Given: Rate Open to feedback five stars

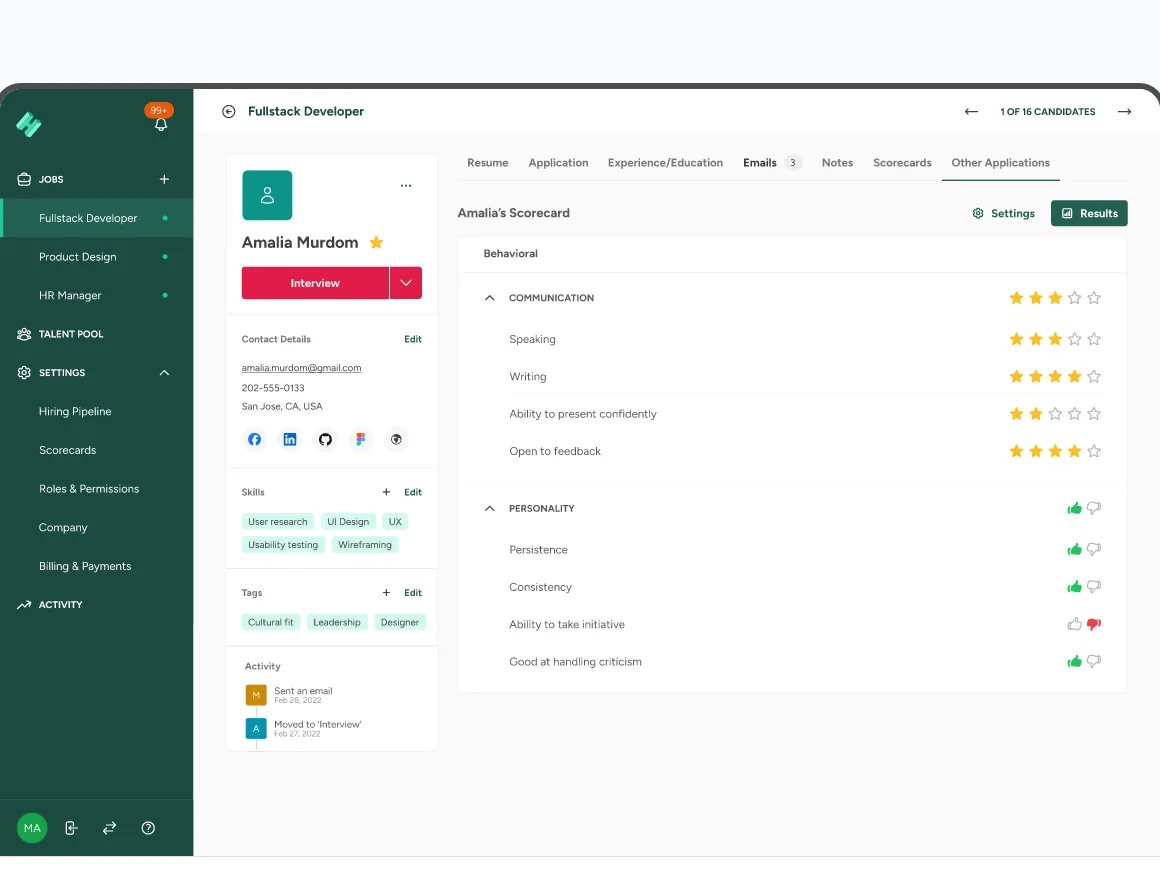Looking at the screenshot, I should [1094, 451].
